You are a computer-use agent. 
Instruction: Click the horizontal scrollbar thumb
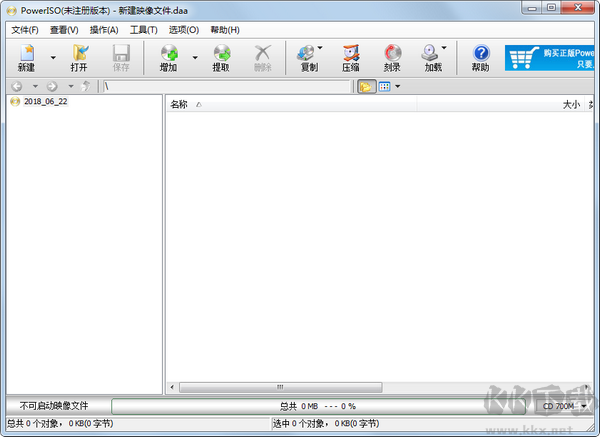[x=280, y=387]
